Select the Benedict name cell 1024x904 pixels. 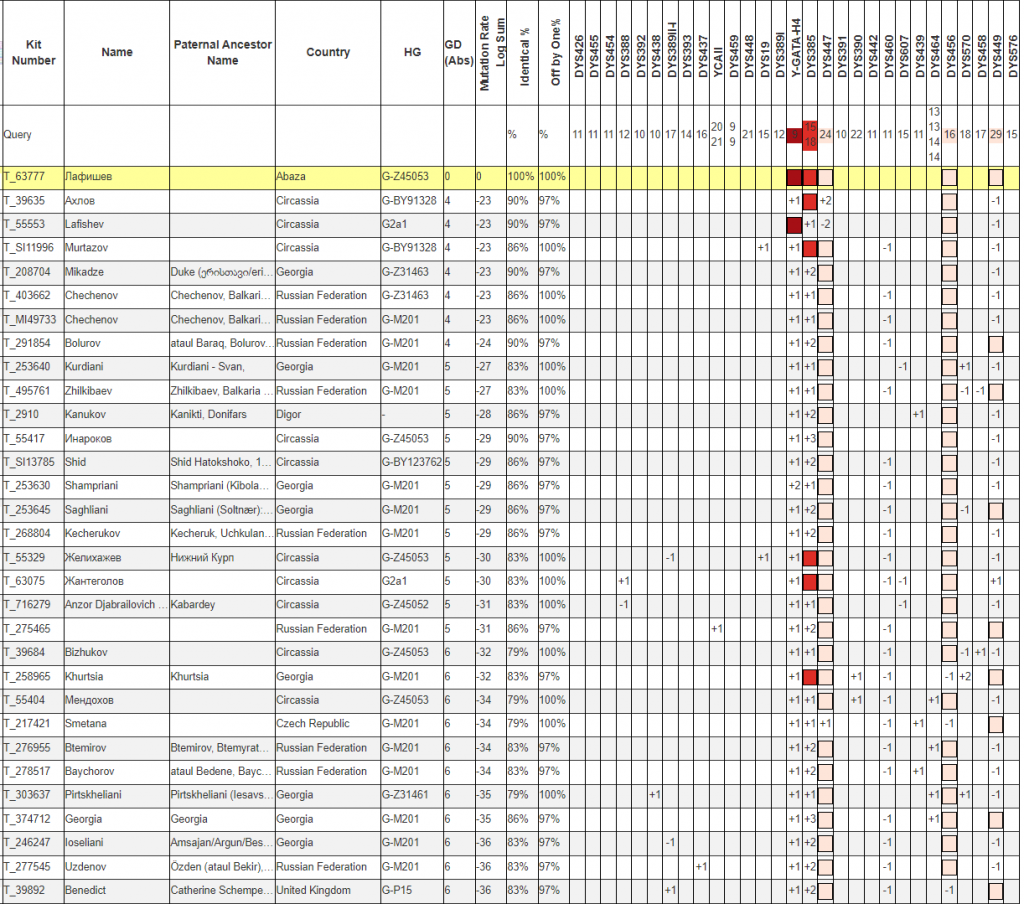coord(86,890)
